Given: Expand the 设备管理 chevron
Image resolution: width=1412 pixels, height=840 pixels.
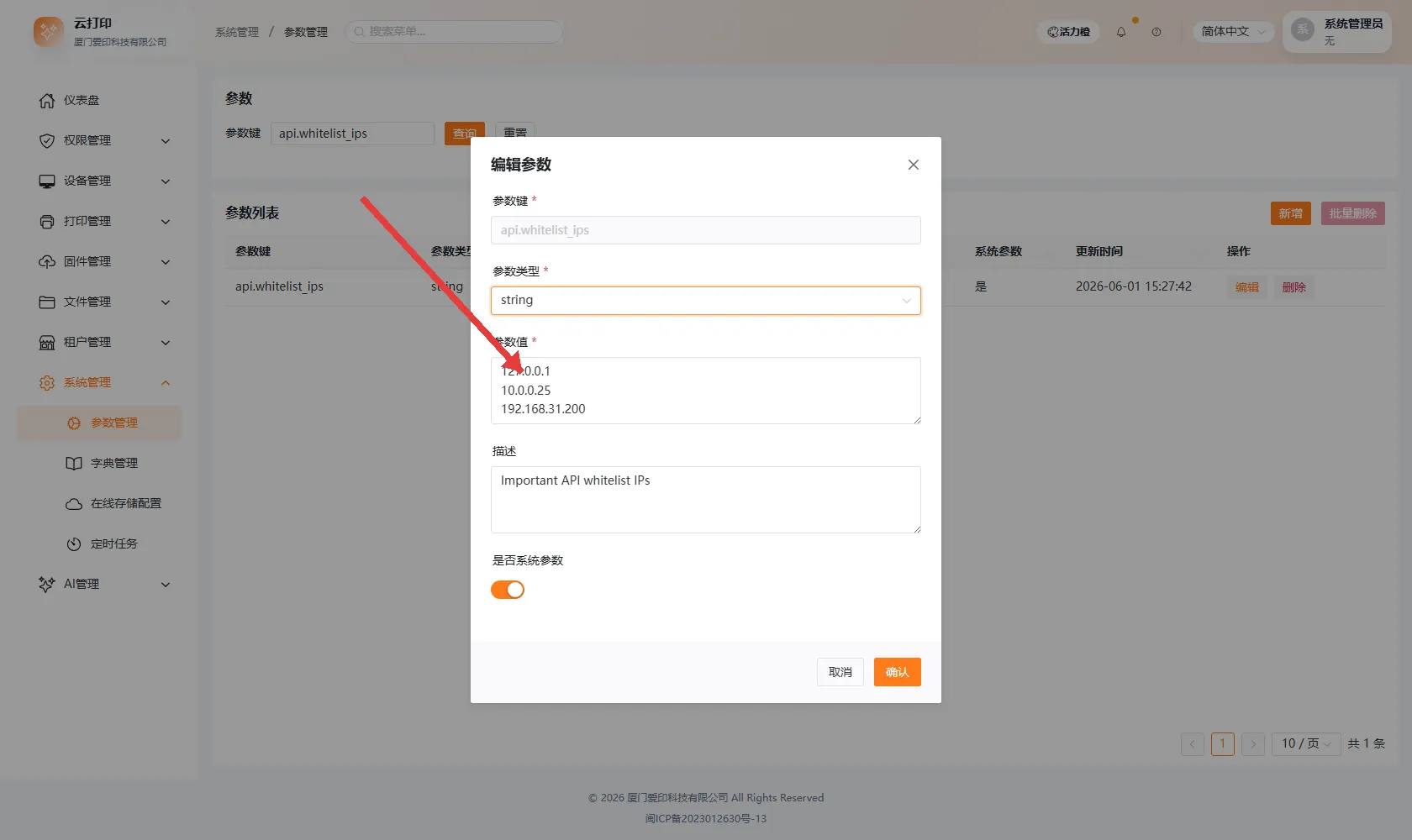Looking at the screenshot, I should pos(166,181).
